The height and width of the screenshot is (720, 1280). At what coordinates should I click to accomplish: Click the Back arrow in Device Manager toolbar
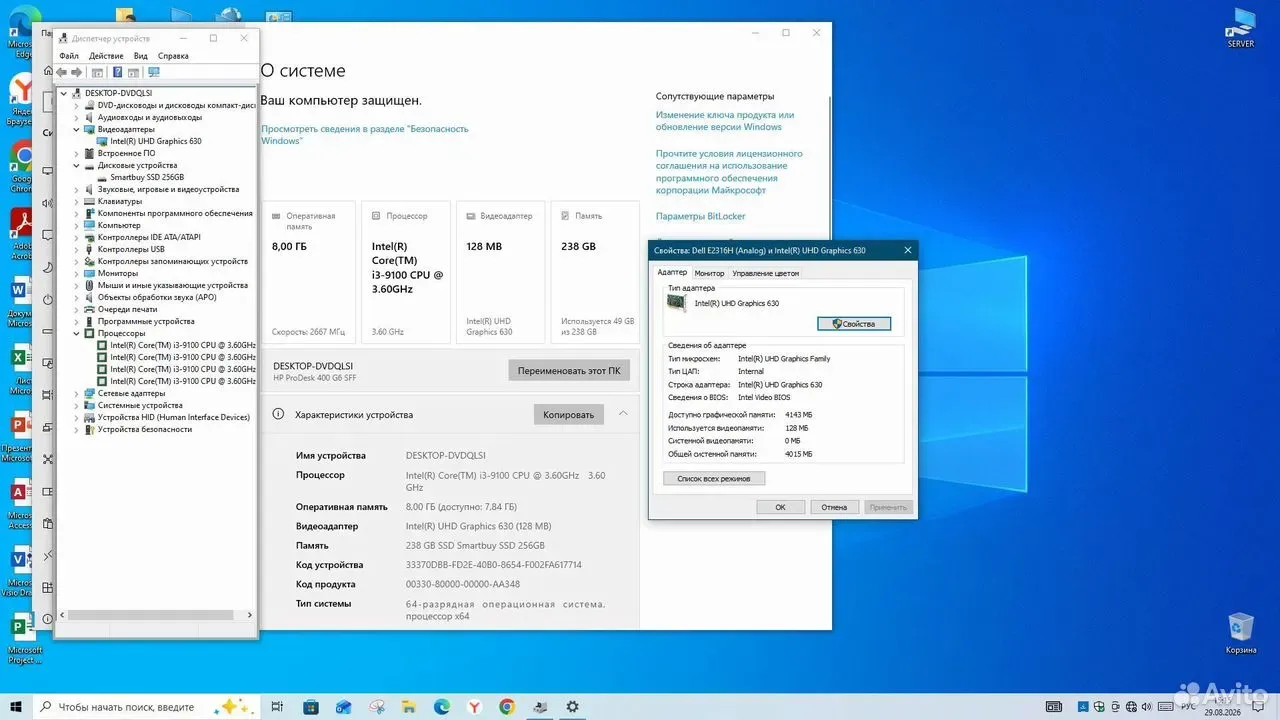[62, 72]
